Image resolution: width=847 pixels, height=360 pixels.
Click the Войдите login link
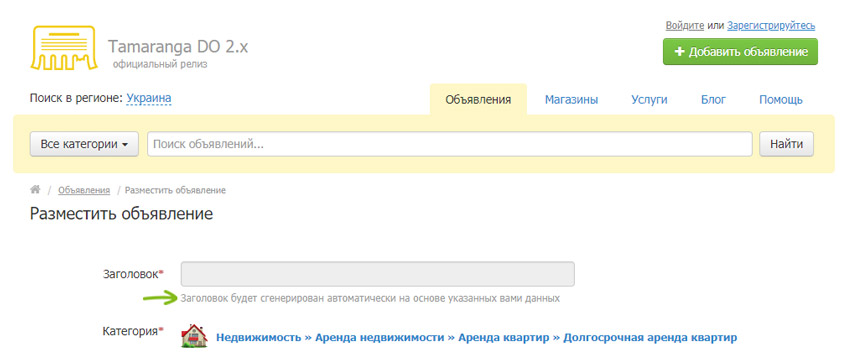[684, 25]
